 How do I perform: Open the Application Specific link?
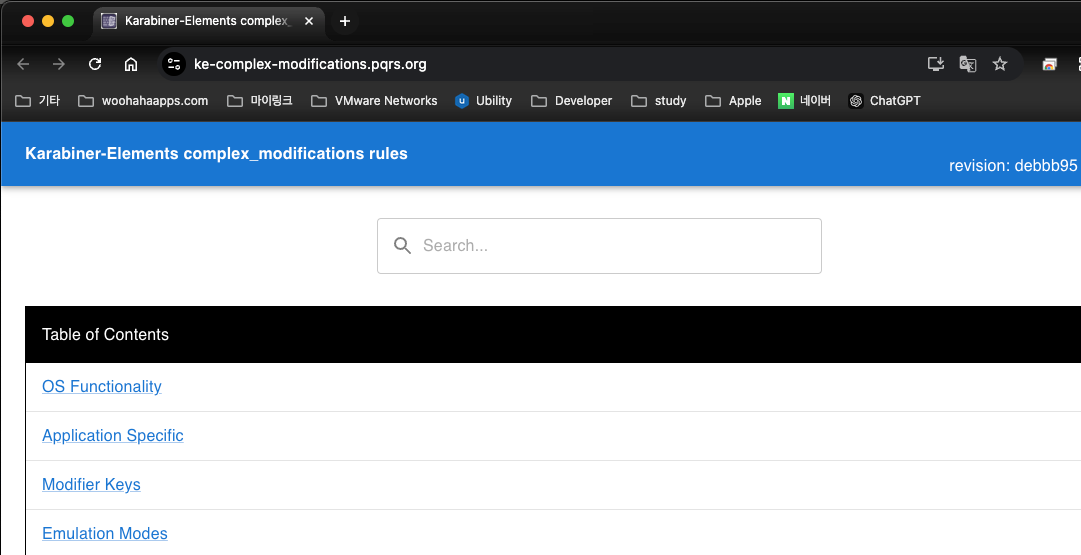coord(112,435)
